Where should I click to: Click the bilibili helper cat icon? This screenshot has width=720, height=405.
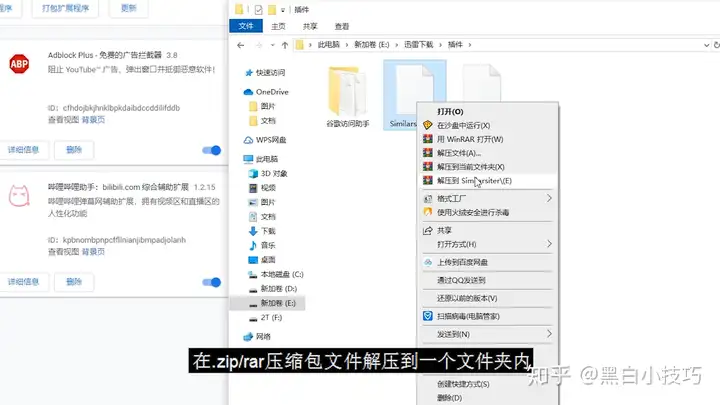coord(19,196)
